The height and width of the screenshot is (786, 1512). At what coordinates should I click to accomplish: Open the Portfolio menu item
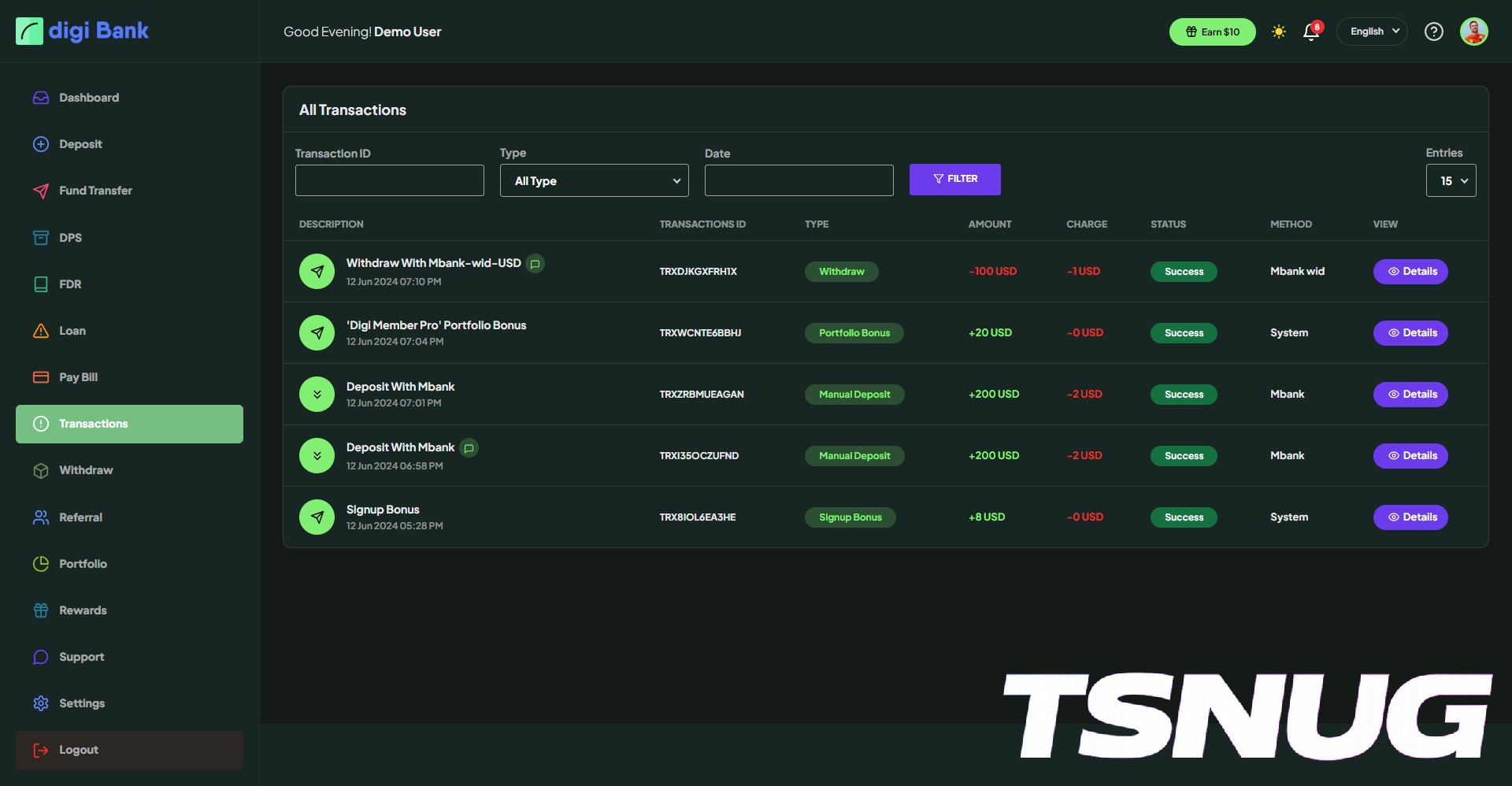click(83, 564)
